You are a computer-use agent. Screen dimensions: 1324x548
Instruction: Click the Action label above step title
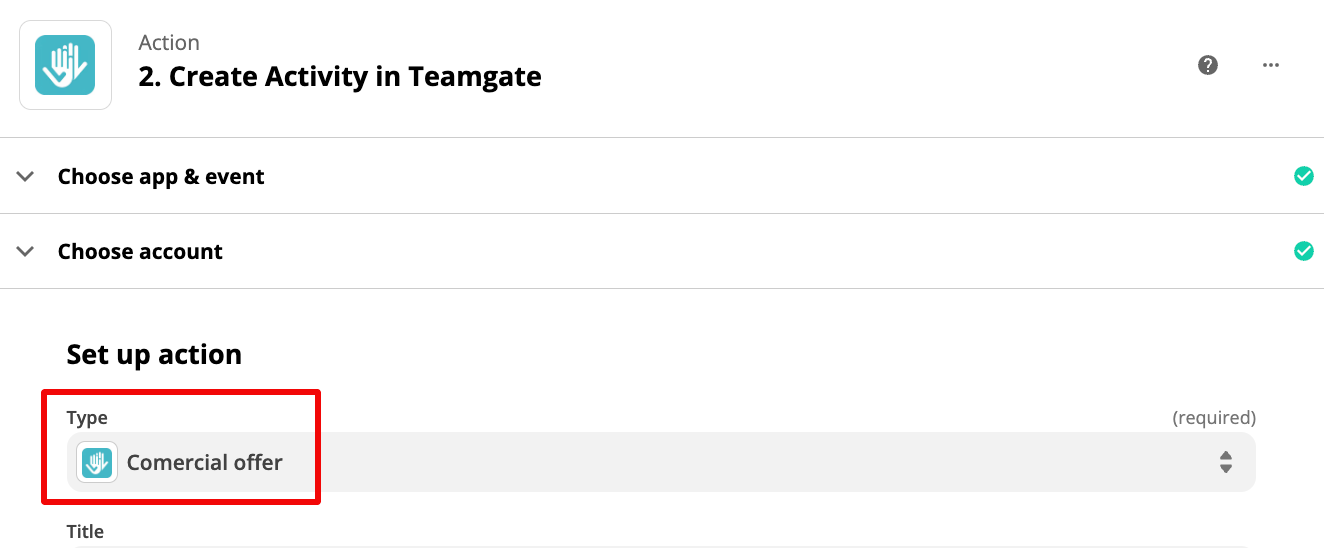(x=169, y=43)
